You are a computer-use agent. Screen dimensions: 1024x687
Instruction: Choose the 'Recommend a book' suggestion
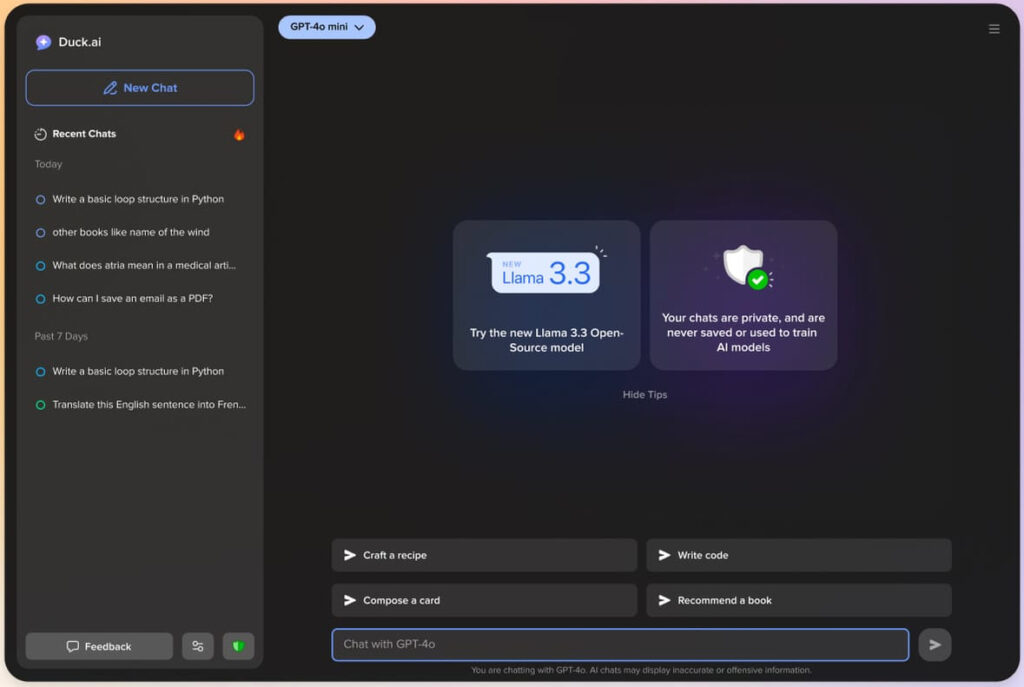tap(799, 600)
